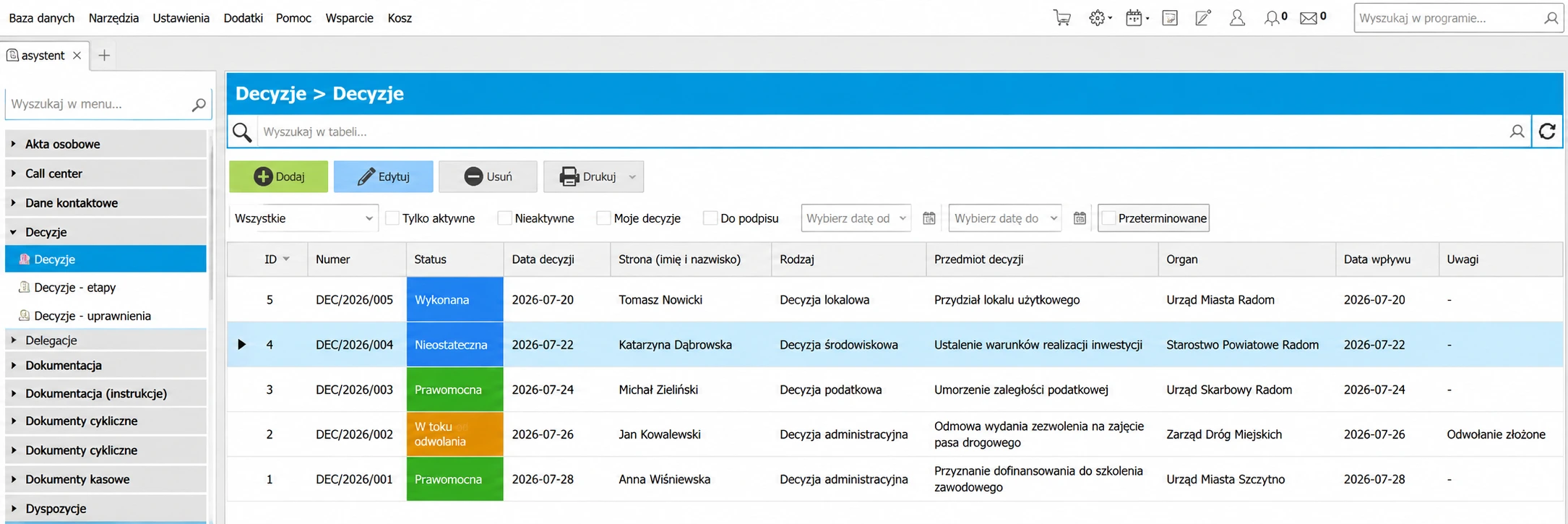Image resolution: width=1568 pixels, height=524 pixels.
Task: Open notifications bell icon
Action: pyautogui.click(x=1271, y=18)
